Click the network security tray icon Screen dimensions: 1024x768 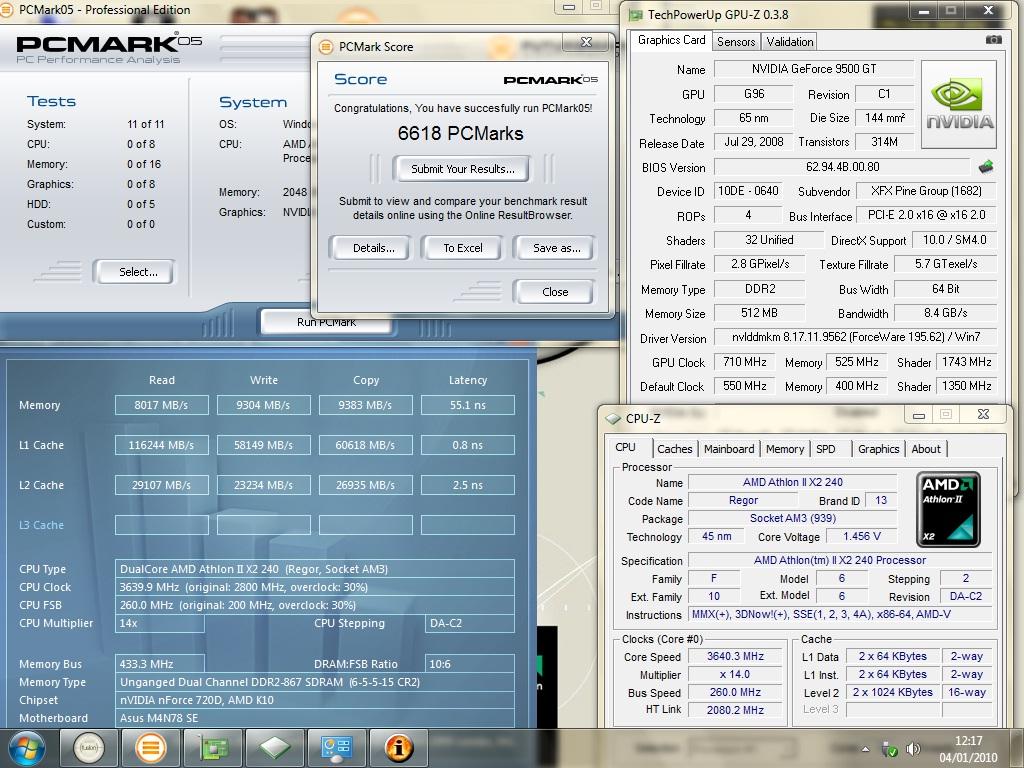click(x=889, y=749)
